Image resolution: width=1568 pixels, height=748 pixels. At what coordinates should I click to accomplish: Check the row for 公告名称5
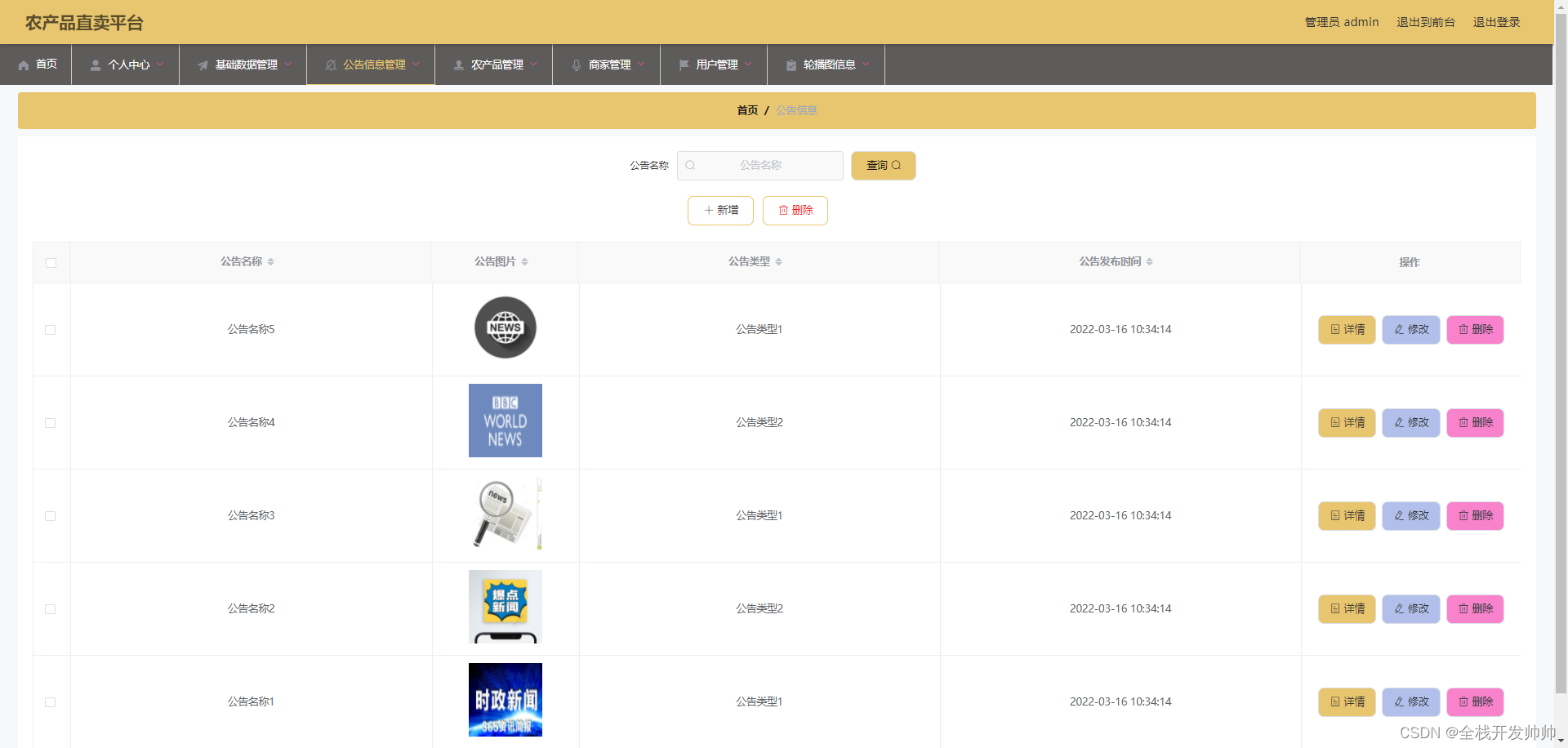(x=51, y=330)
